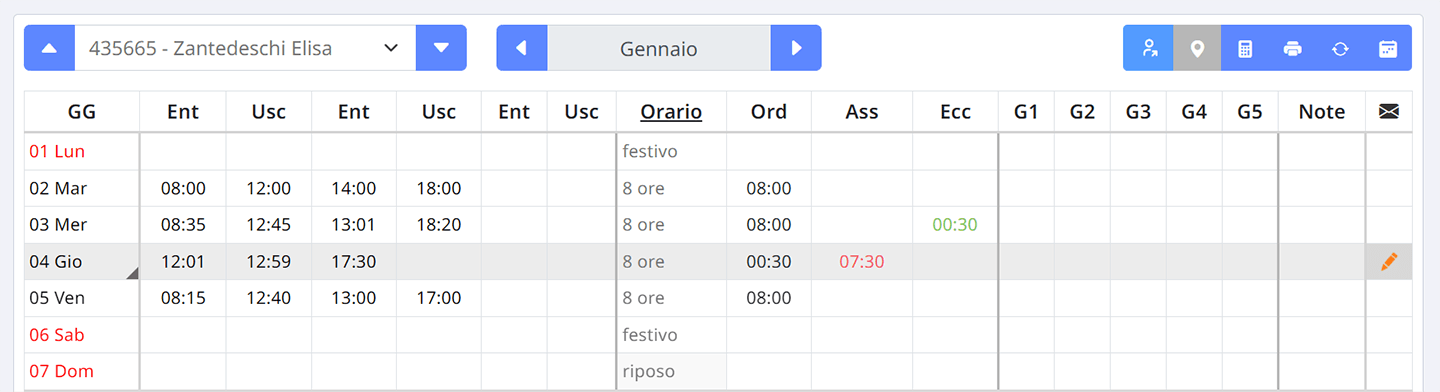1440x392 pixels.
Task: Open the employee dropdown Zantedeschi Elisa
Action: [245, 48]
